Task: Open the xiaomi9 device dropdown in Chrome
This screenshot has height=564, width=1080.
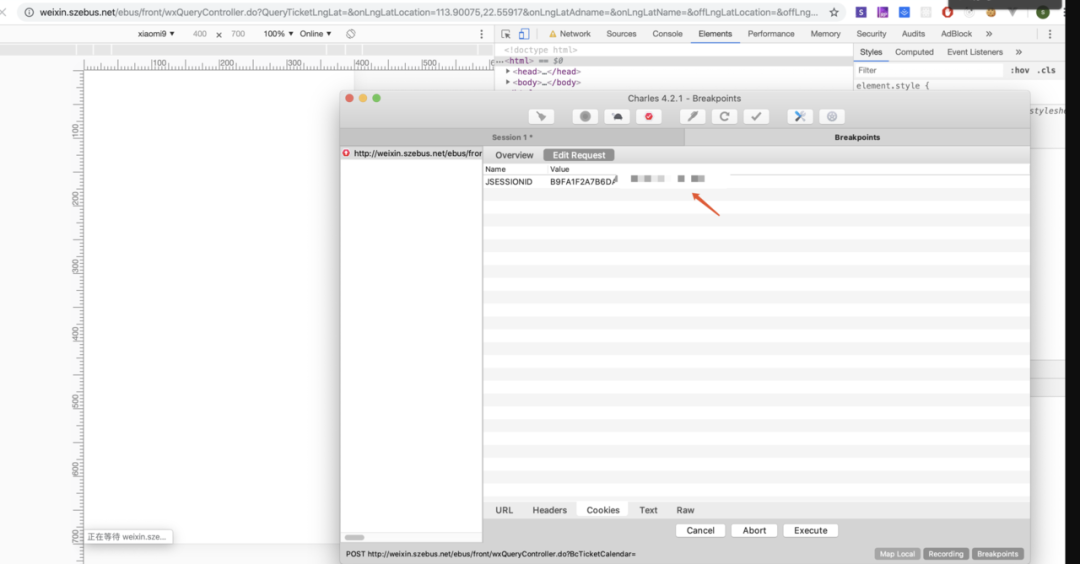Action: [156, 34]
